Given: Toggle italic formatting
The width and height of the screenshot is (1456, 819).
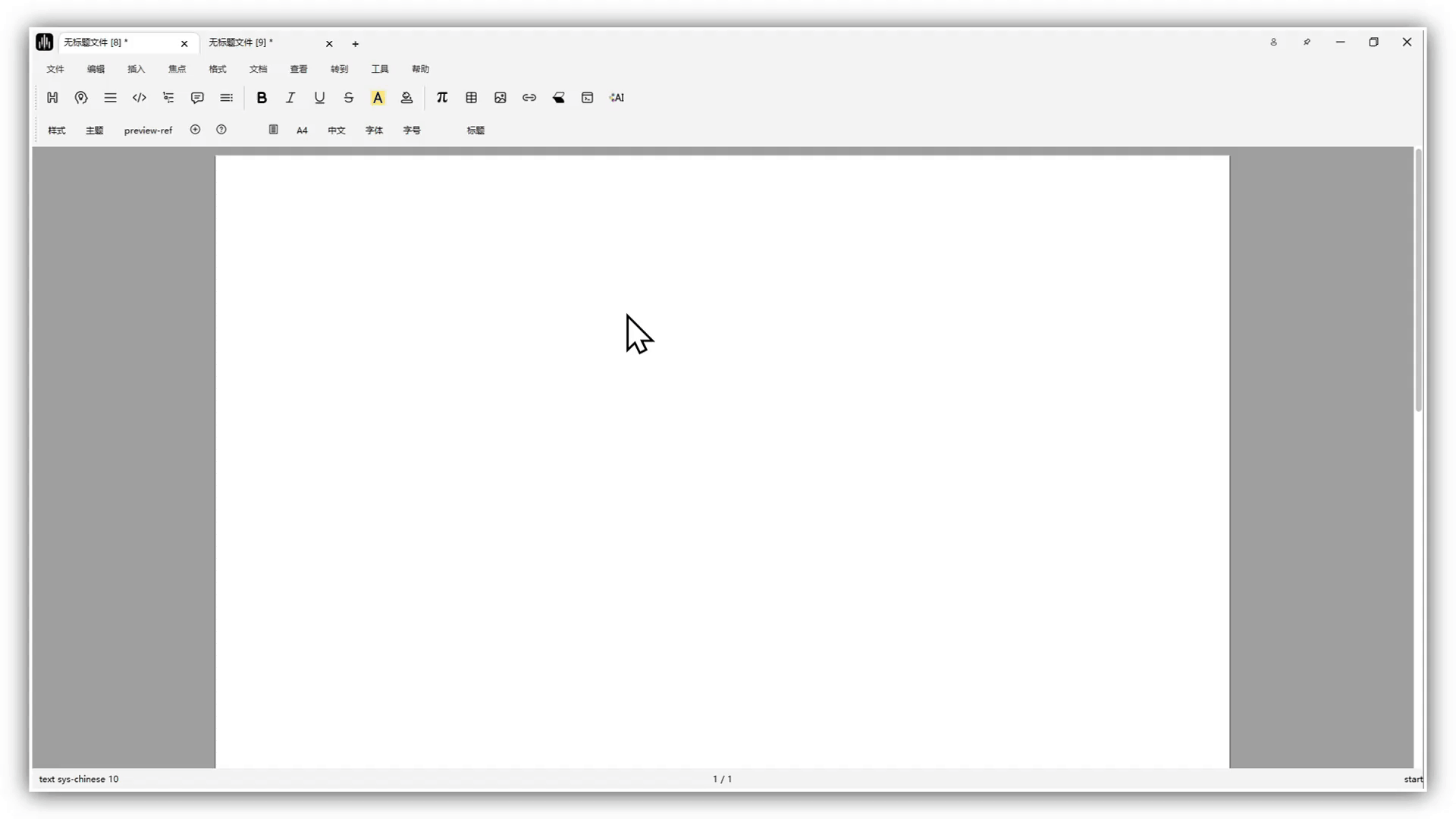Looking at the screenshot, I should (x=290, y=98).
